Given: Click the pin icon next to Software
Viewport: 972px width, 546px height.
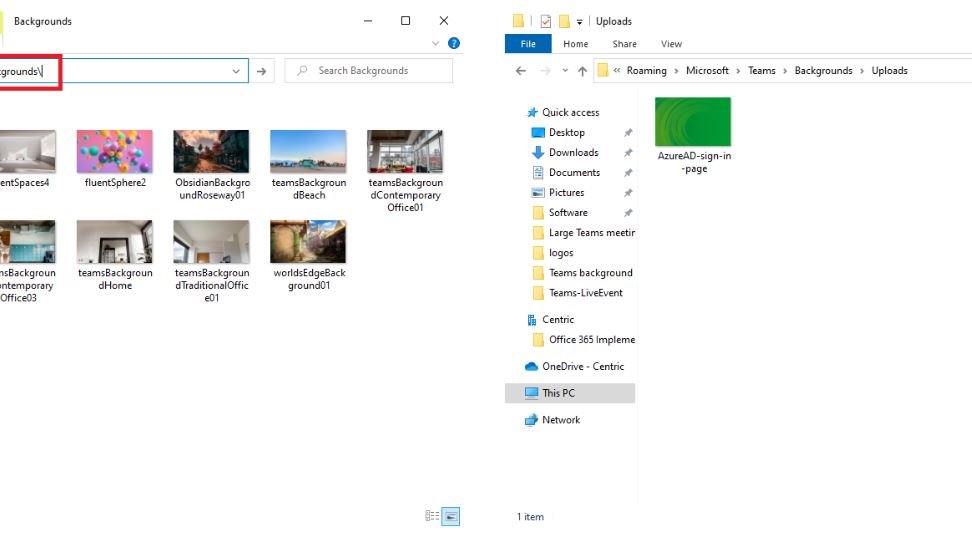Looking at the screenshot, I should [x=628, y=213].
